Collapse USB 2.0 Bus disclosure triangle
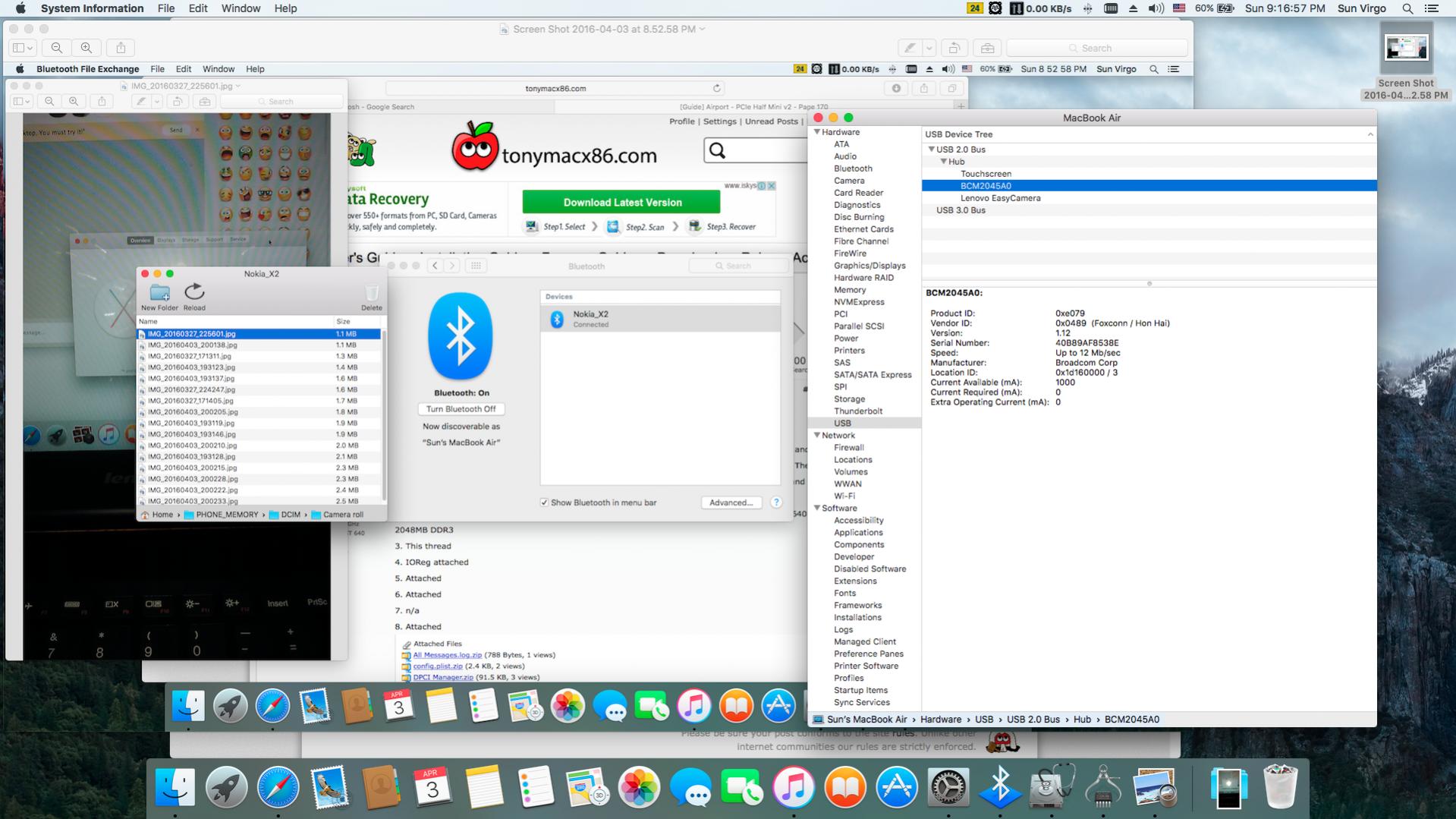Screen dimensions: 1456x819 pos(931,150)
